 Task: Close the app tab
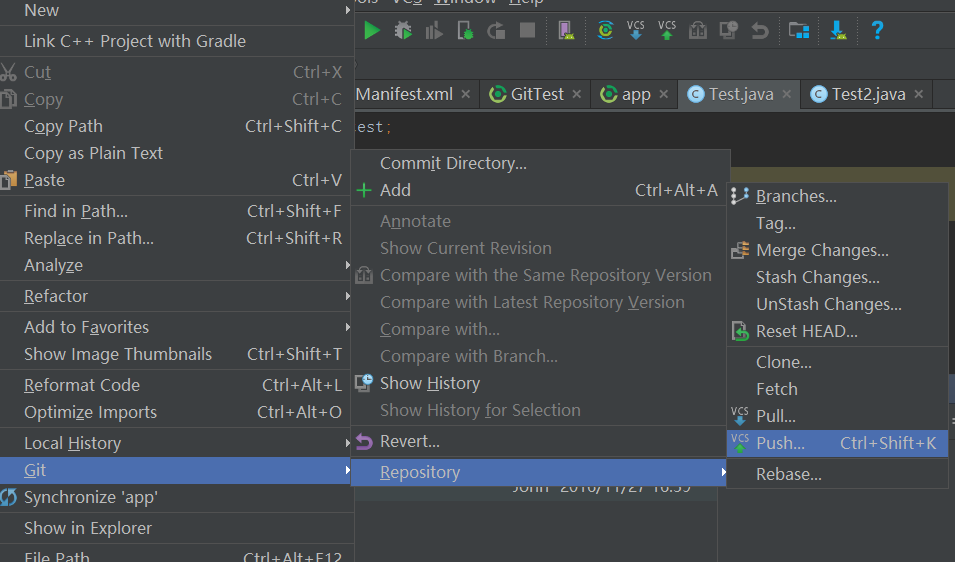tap(664, 94)
